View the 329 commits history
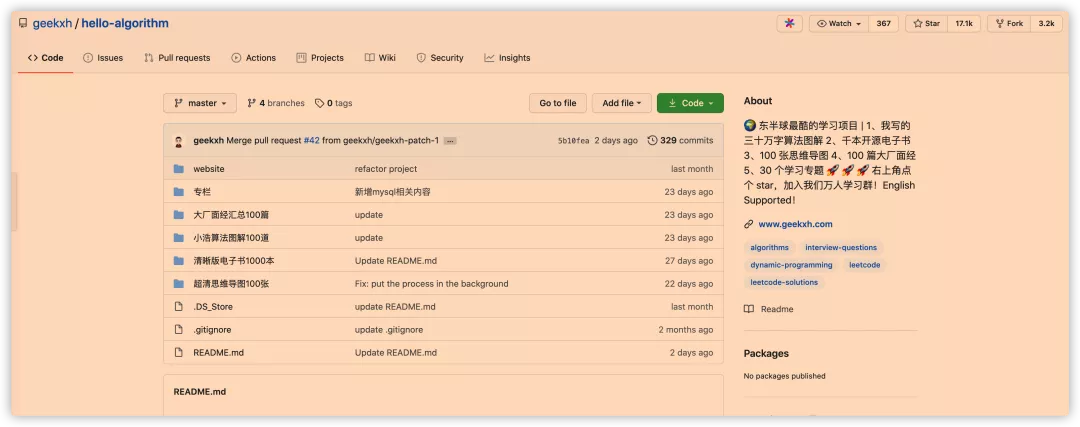1080x427 pixels. coord(681,140)
